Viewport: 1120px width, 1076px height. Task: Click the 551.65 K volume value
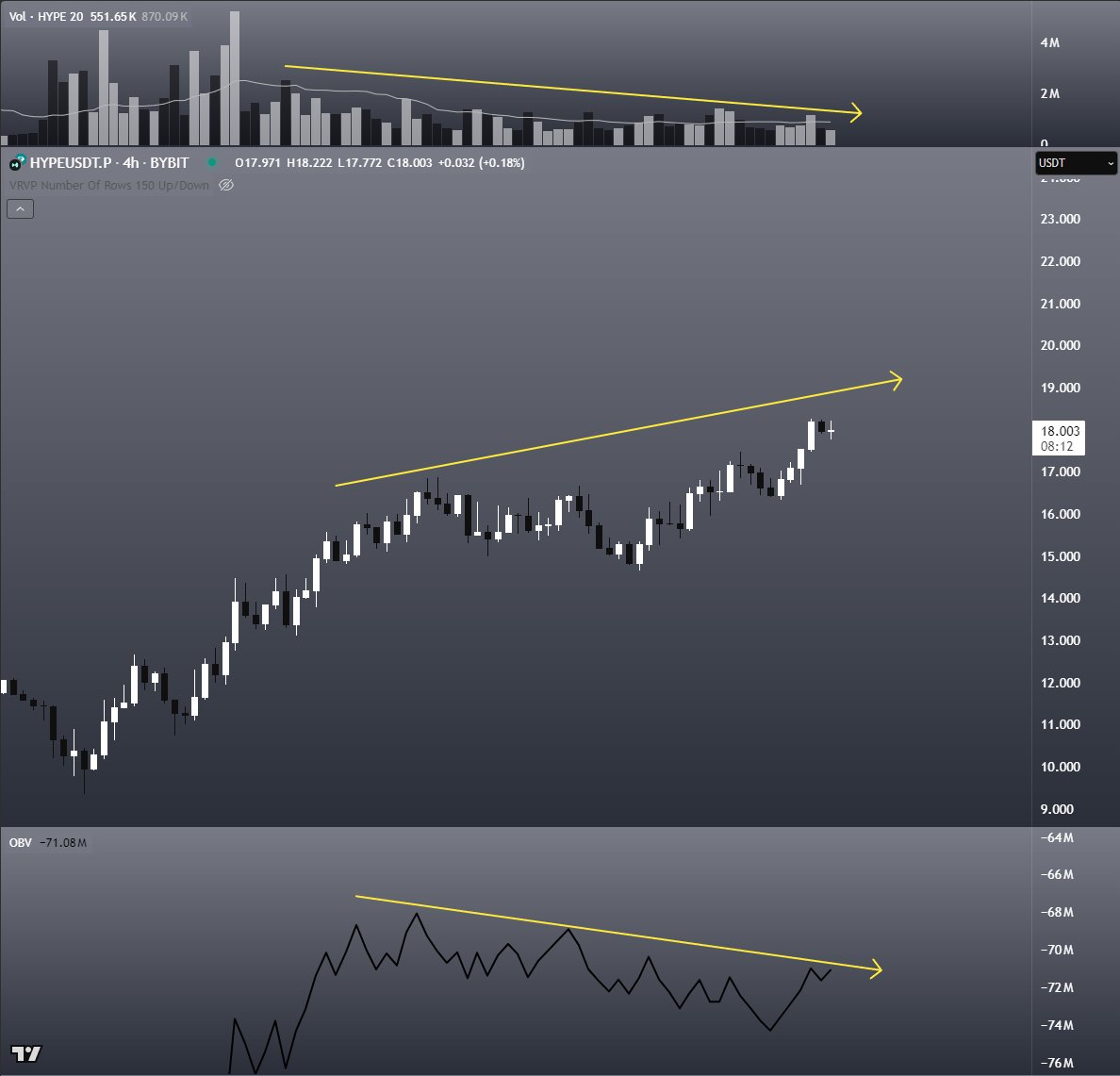[x=113, y=16]
